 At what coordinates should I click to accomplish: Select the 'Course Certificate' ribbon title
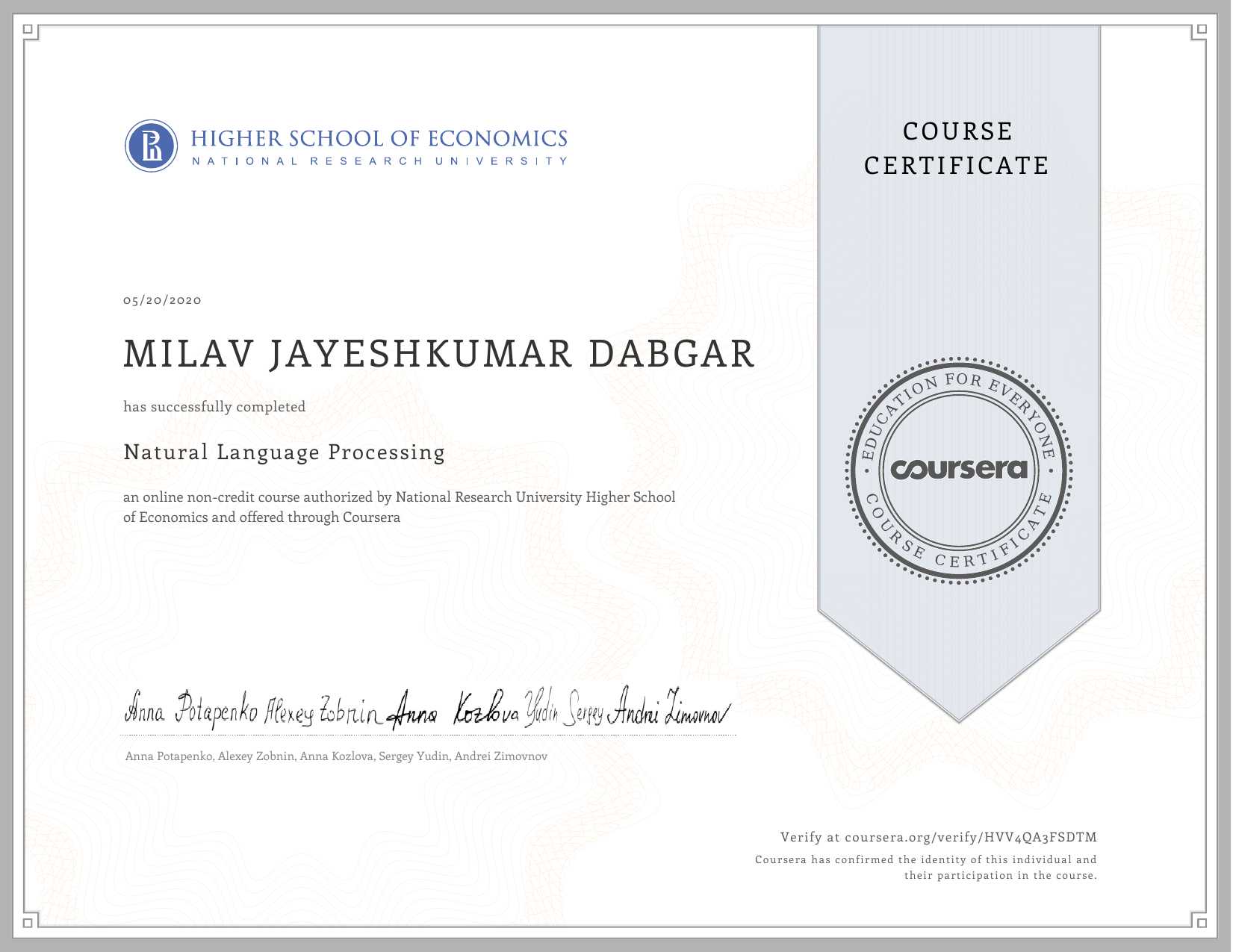[957, 149]
